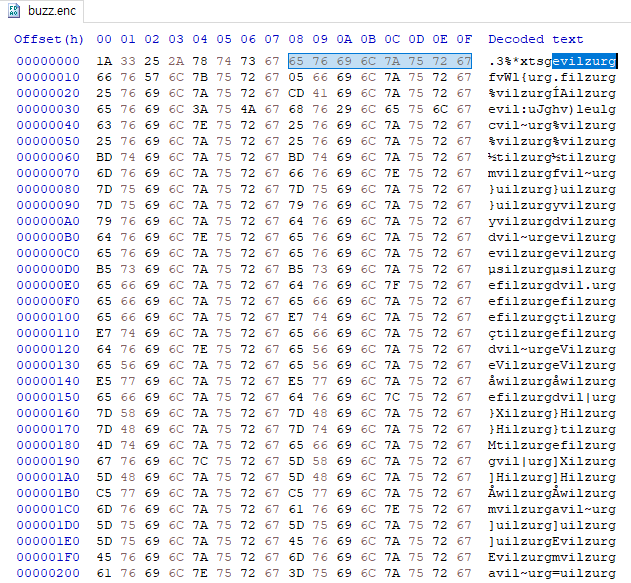Click byte 4A in row 00000030
The height and width of the screenshot is (583, 631).
point(248,109)
